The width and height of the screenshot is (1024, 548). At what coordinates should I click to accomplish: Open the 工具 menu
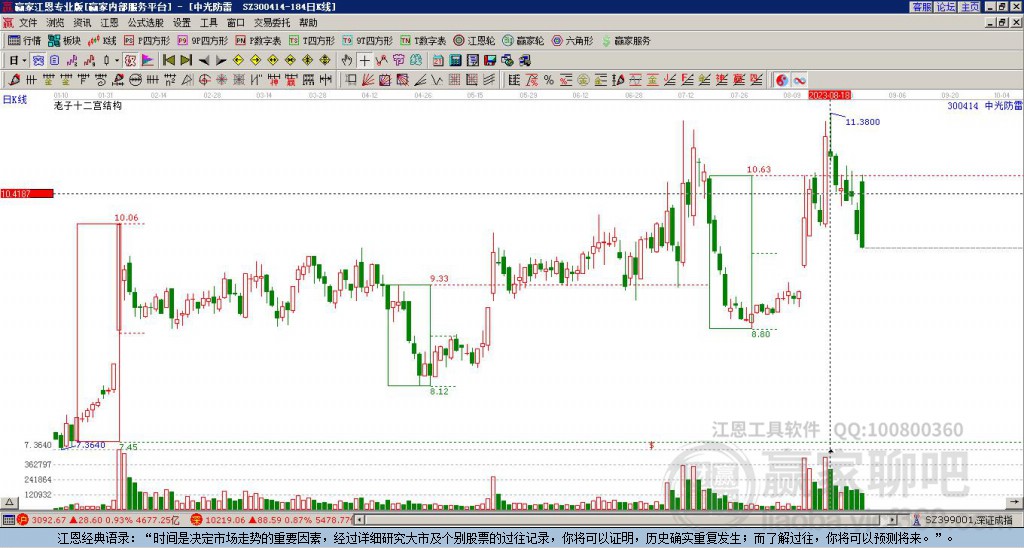209,23
